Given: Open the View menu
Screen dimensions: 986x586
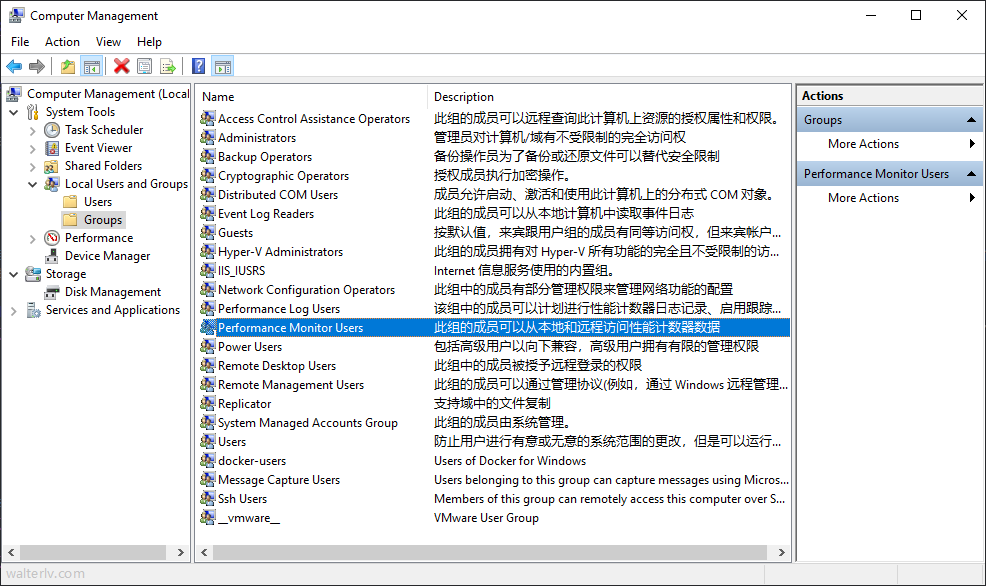Looking at the screenshot, I should coord(108,42).
